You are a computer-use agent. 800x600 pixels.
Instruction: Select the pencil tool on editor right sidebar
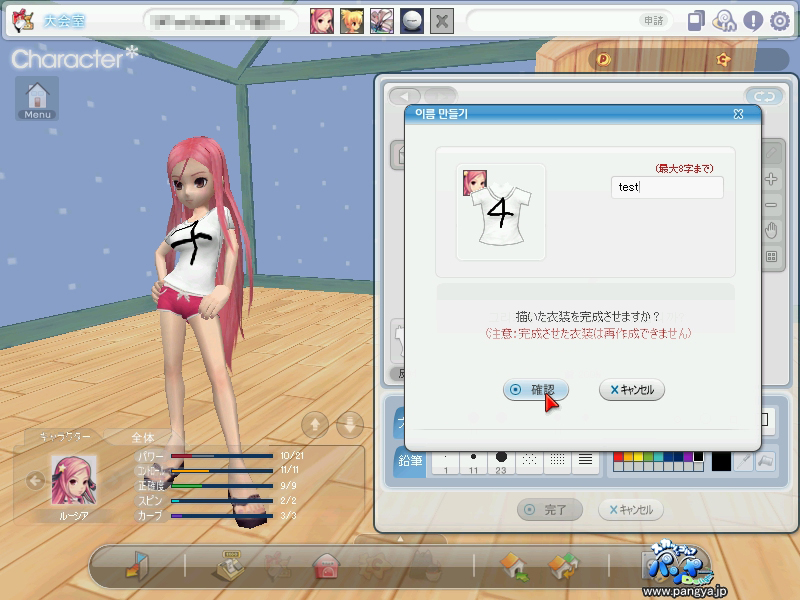(x=771, y=153)
